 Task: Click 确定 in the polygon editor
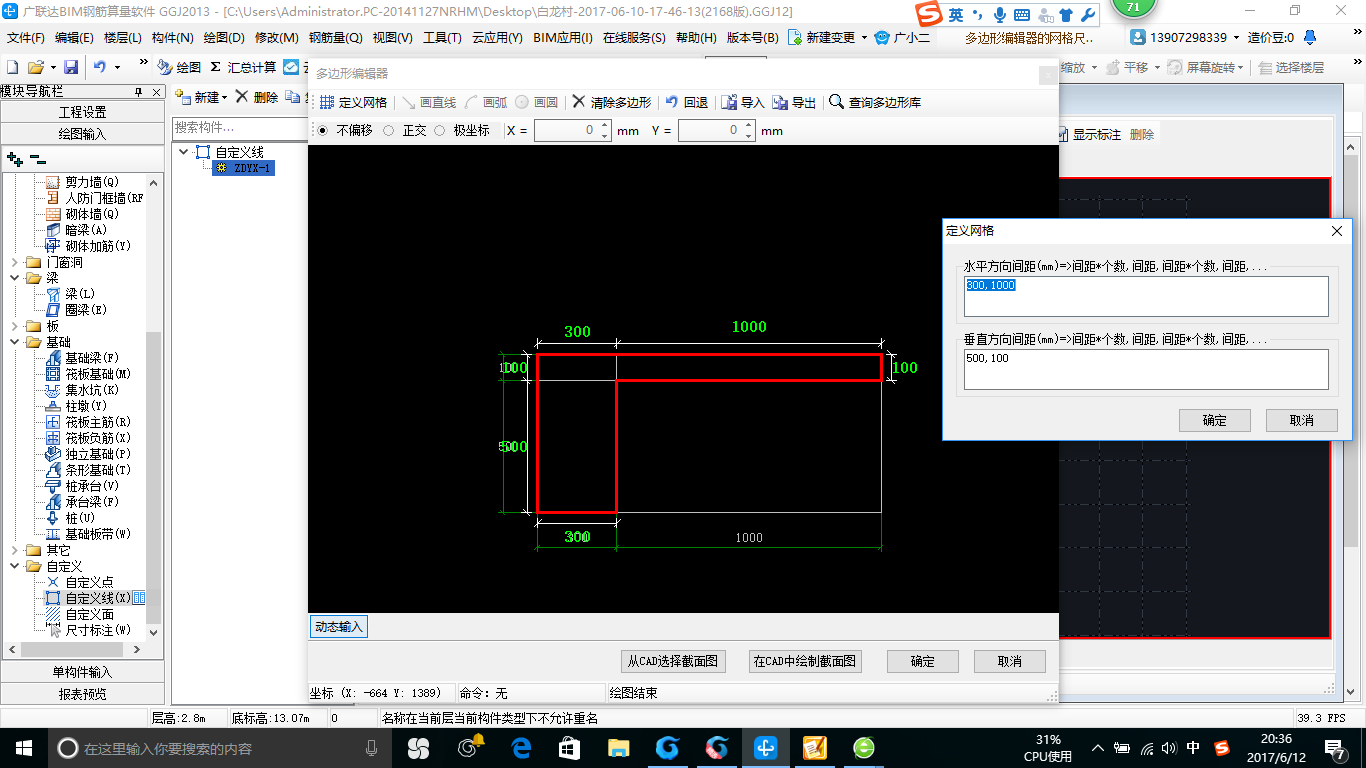pyautogui.click(x=923, y=661)
